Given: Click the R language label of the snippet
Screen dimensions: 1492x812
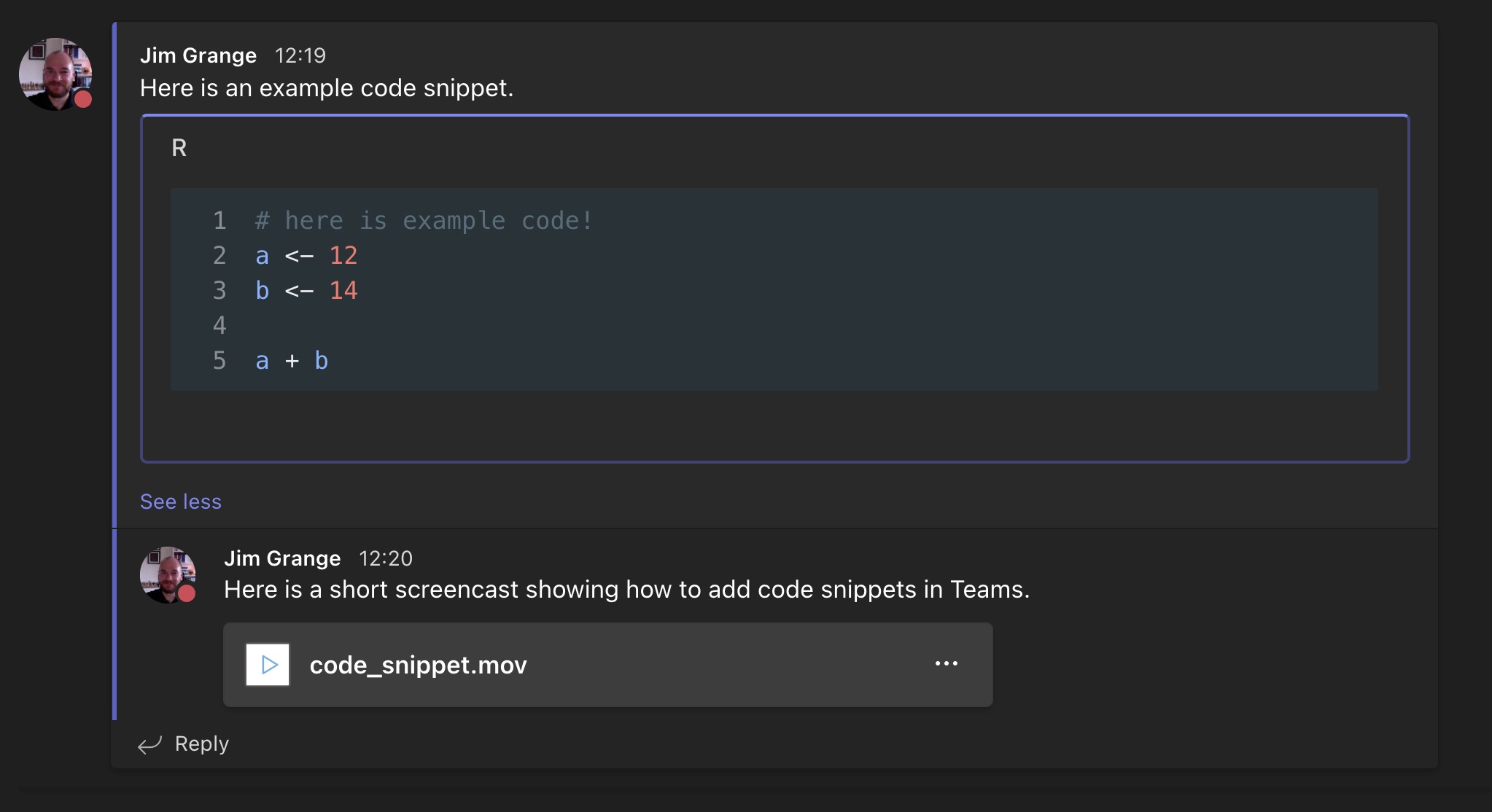Looking at the screenshot, I should [179, 148].
